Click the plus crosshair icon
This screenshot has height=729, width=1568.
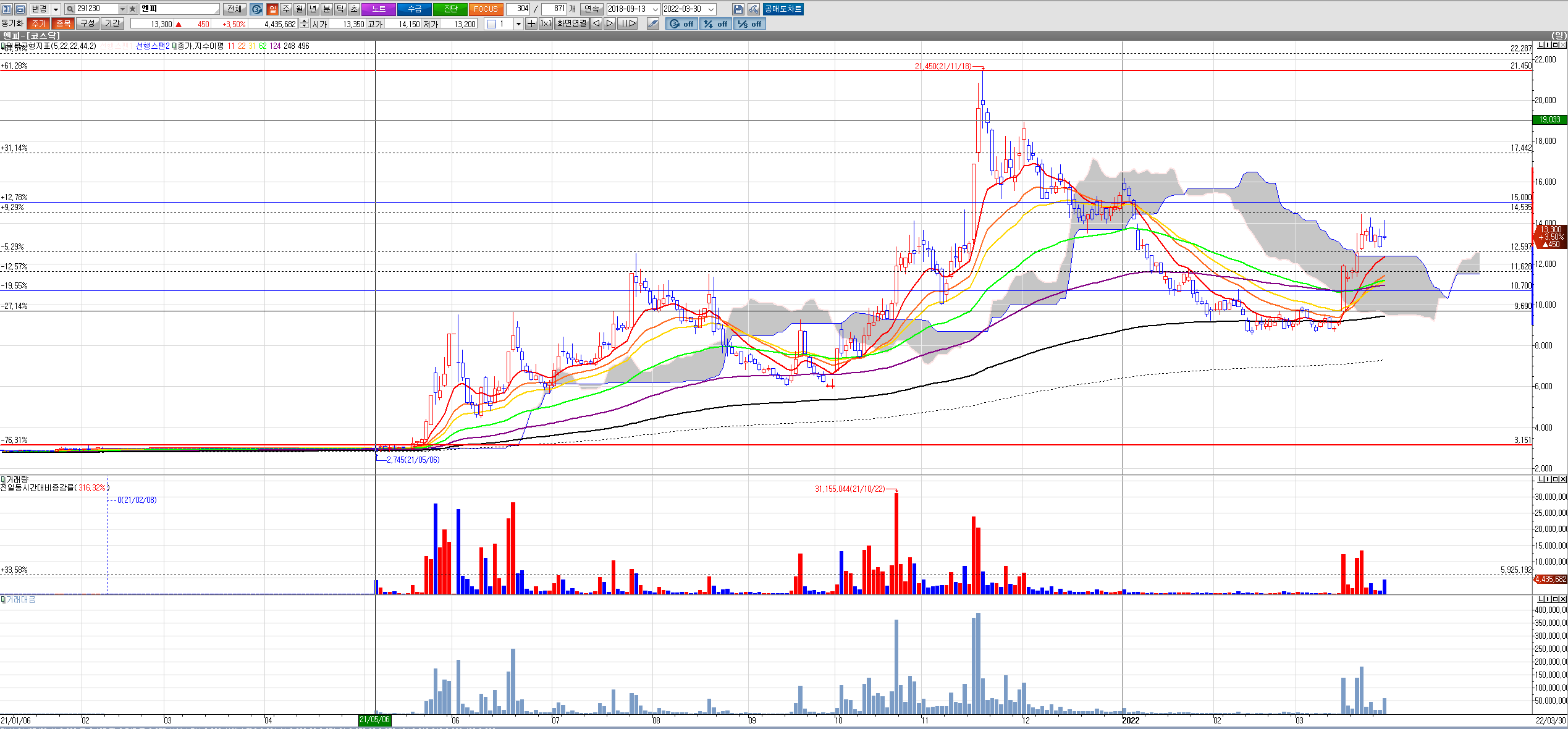click(x=531, y=23)
